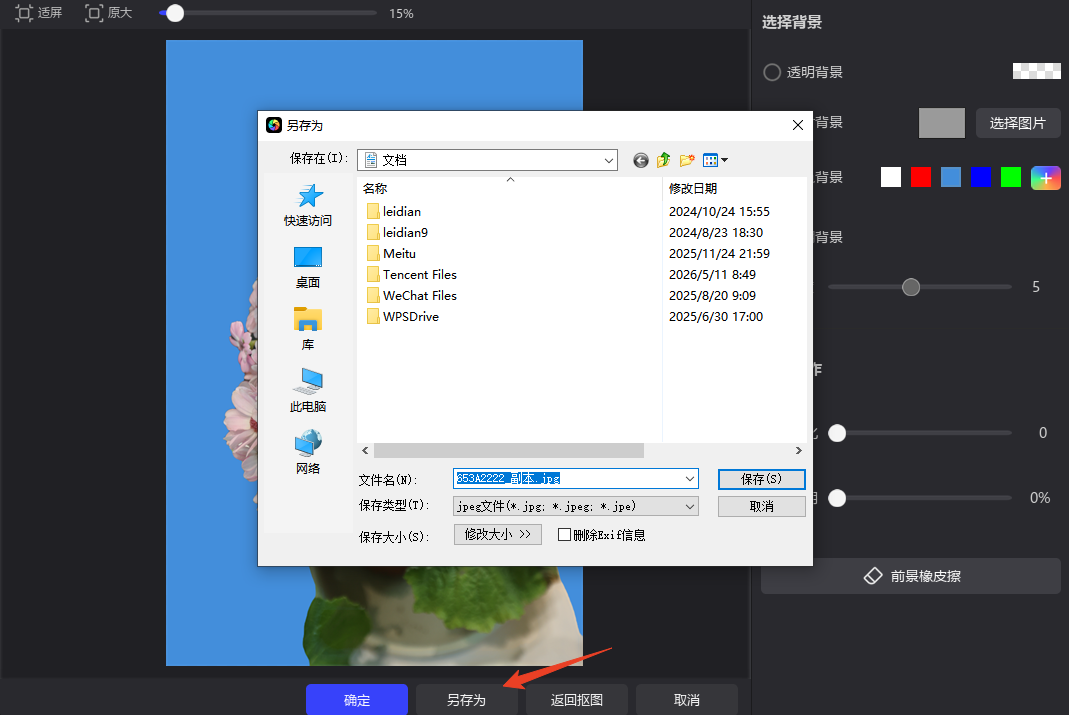The image size is (1069, 715).
Task: Select 快速访问 in the places sidebar
Action: 307,205
